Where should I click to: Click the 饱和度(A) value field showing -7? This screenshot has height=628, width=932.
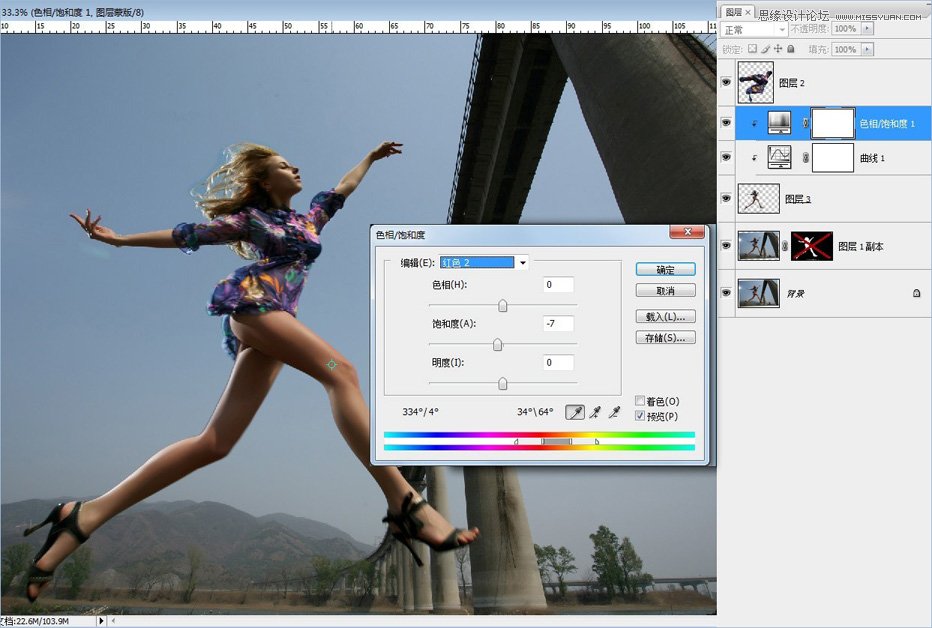pyautogui.click(x=558, y=324)
